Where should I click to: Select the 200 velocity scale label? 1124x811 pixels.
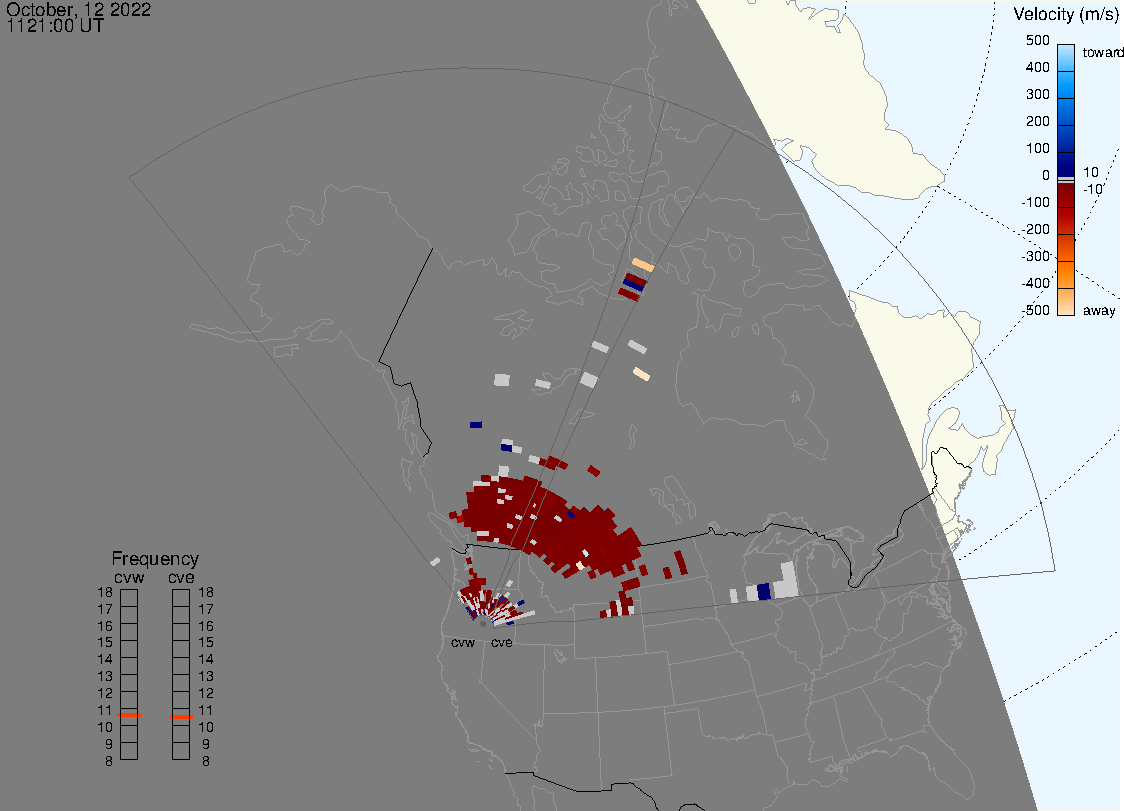[x=1037, y=121]
